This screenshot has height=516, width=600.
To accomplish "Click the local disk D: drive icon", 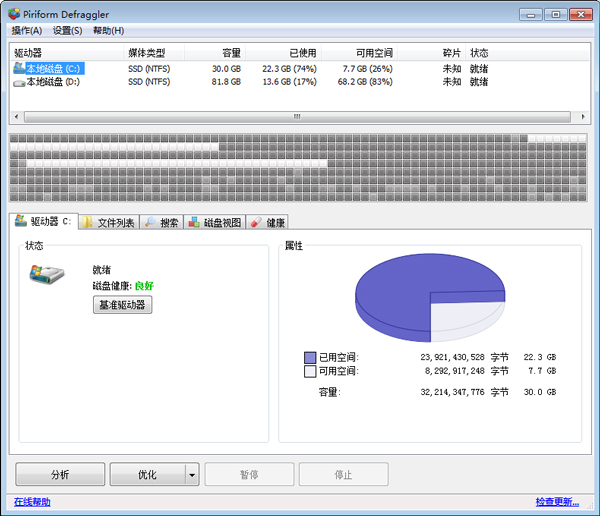I will pyautogui.click(x=19, y=83).
